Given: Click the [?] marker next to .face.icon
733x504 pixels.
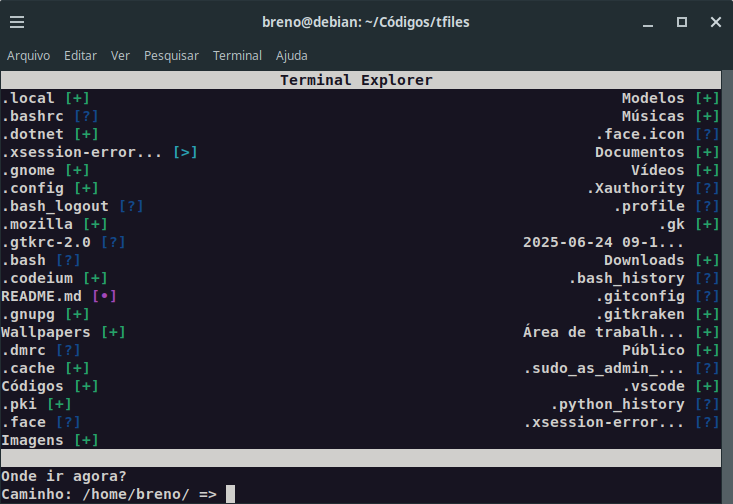Looking at the screenshot, I should click(x=707, y=134).
